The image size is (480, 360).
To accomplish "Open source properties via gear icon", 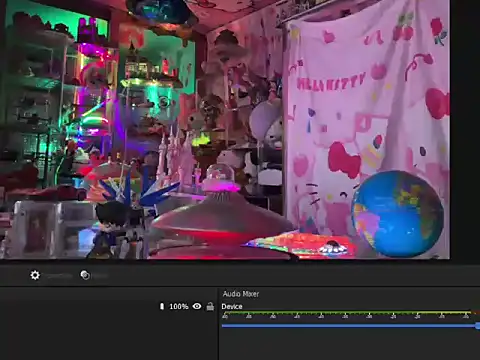I will 35,275.
